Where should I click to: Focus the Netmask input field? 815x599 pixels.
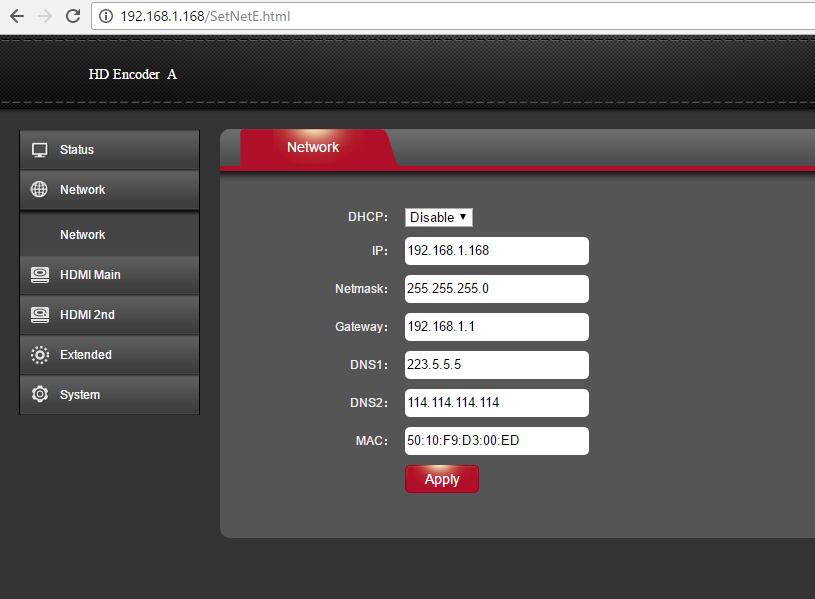pos(496,289)
